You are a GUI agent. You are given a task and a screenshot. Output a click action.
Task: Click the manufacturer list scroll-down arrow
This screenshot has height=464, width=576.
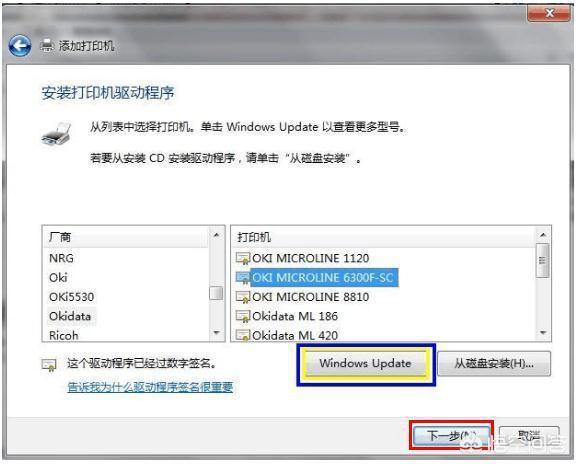(x=216, y=333)
